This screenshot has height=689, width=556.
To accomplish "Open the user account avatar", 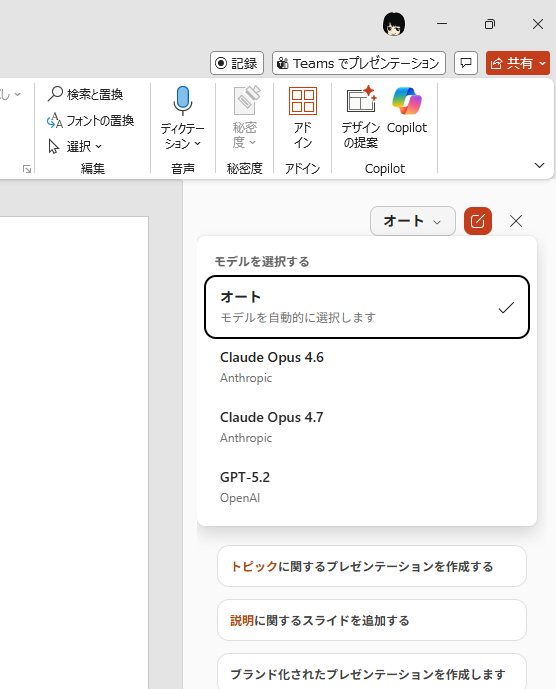I will pyautogui.click(x=394, y=24).
